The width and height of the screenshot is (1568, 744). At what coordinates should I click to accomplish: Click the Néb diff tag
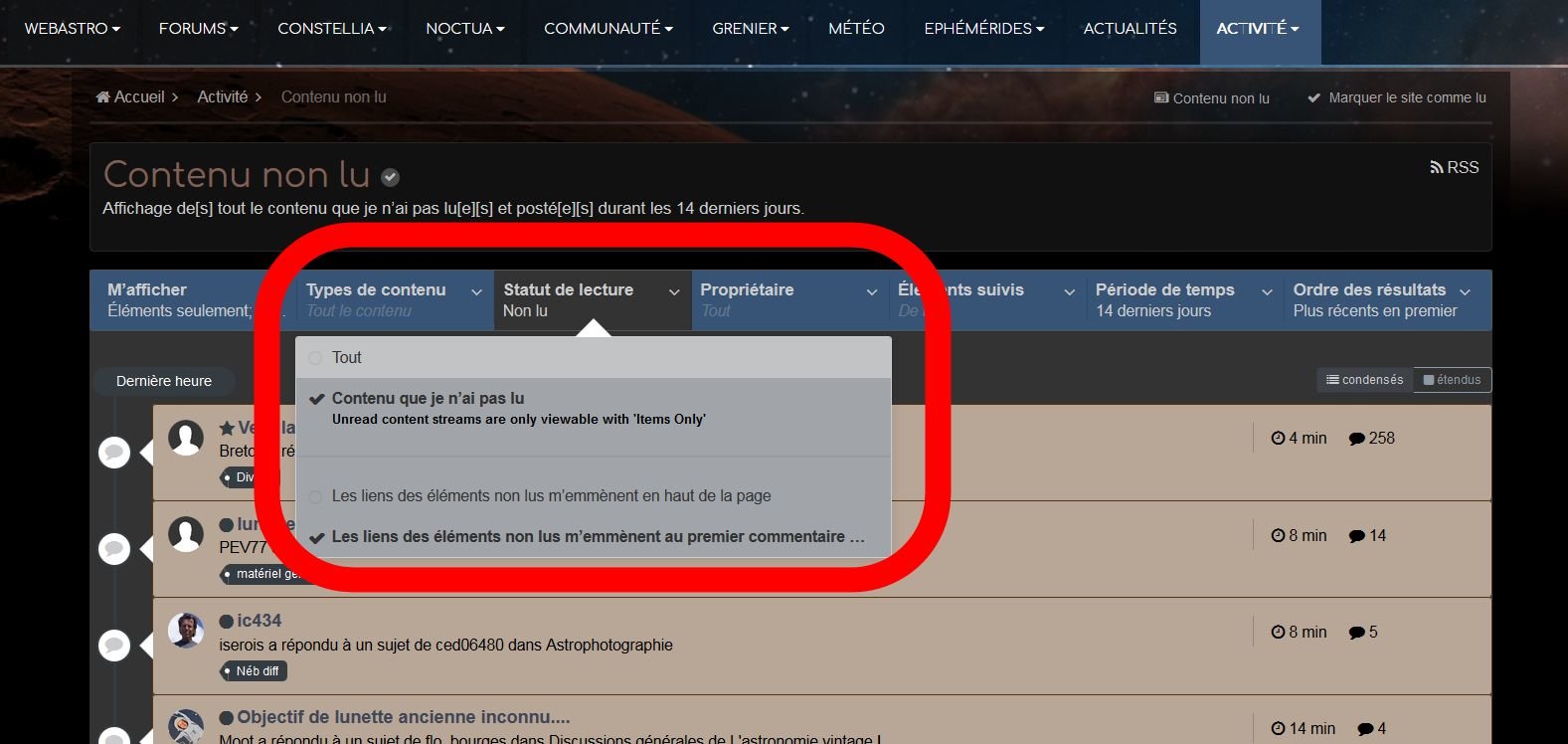click(254, 671)
